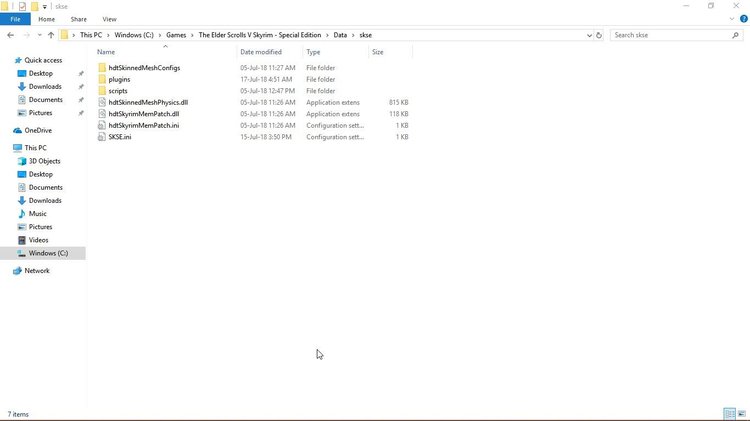Open the View ribbon tab
The height and width of the screenshot is (421, 750).
point(109,19)
